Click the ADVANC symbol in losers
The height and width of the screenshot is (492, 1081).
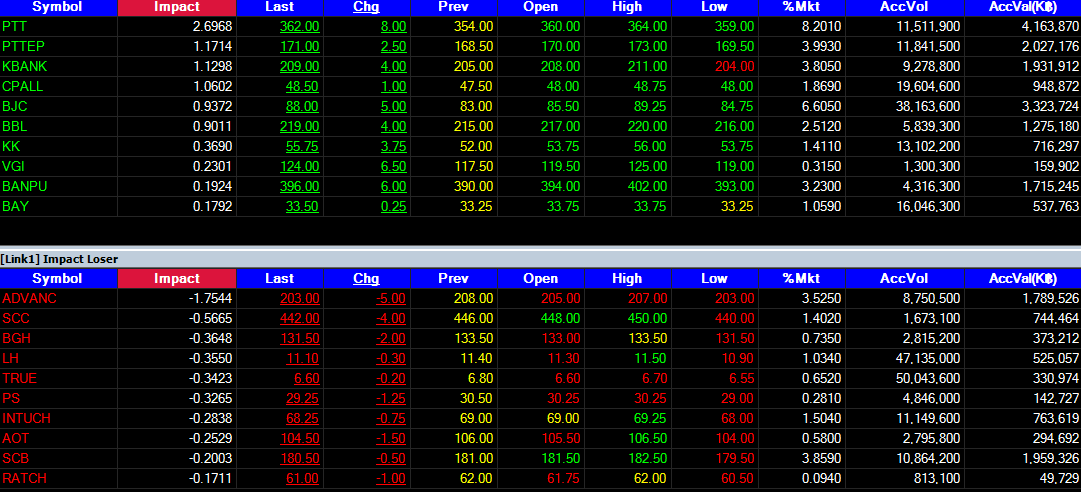click(29, 298)
